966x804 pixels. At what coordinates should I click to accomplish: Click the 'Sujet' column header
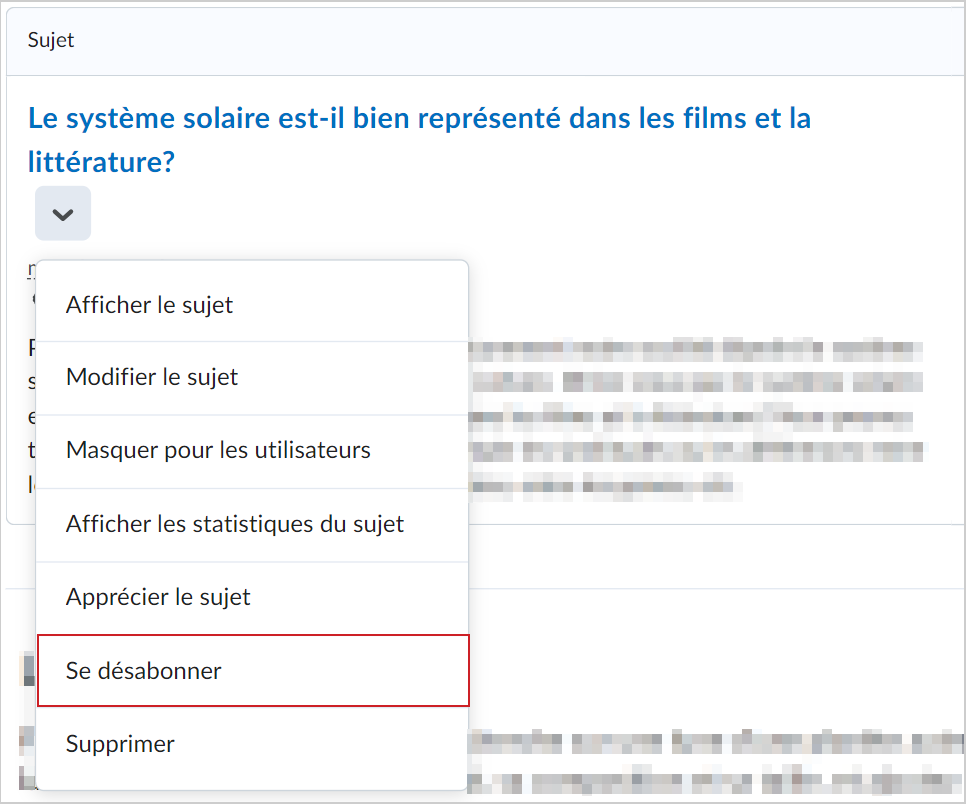pyautogui.click(x=51, y=40)
